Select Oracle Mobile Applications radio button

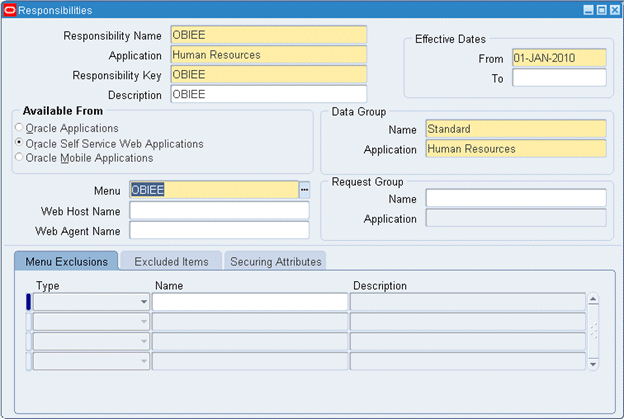coord(19,157)
